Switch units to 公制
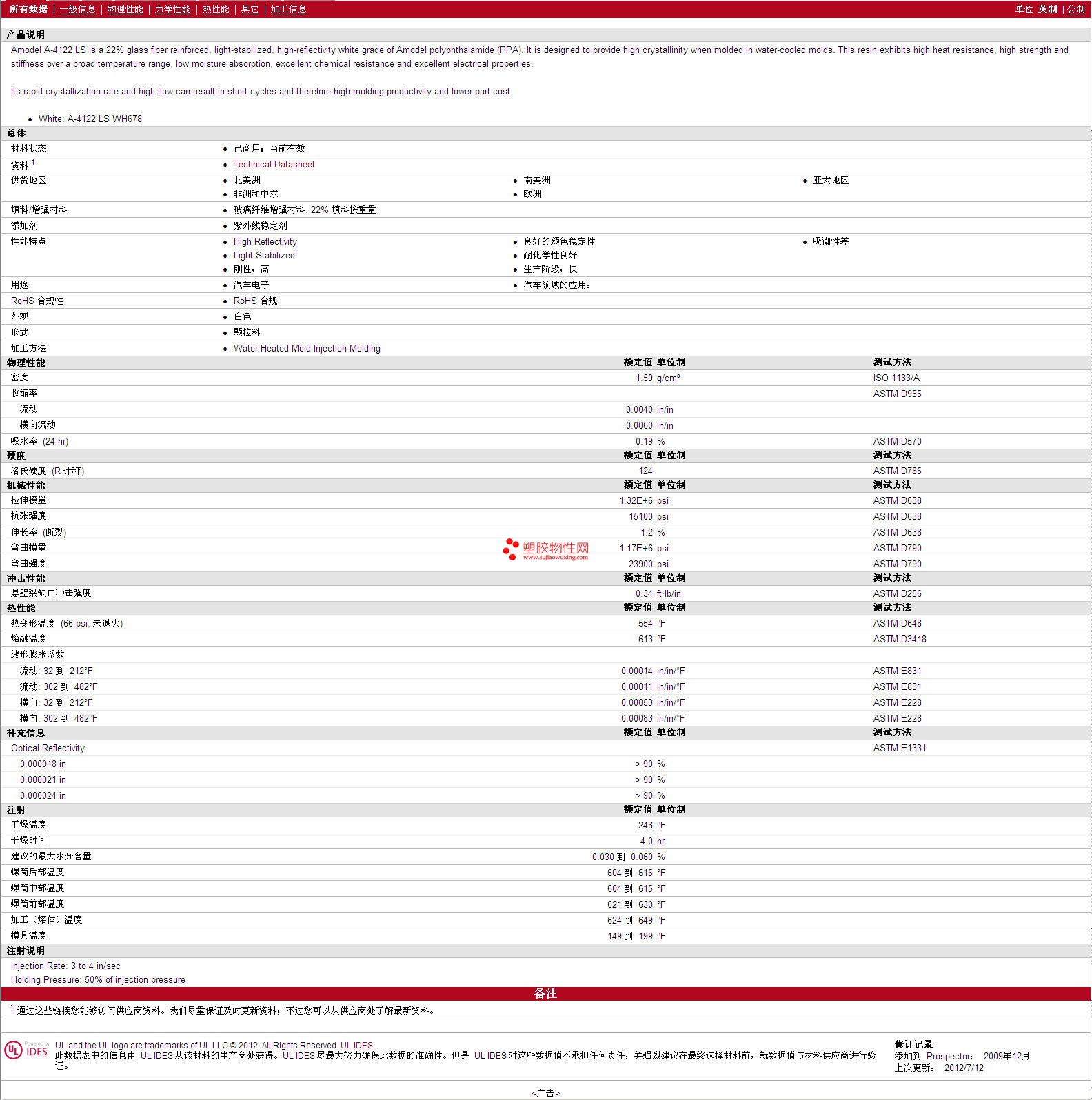 click(x=1076, y=9)
